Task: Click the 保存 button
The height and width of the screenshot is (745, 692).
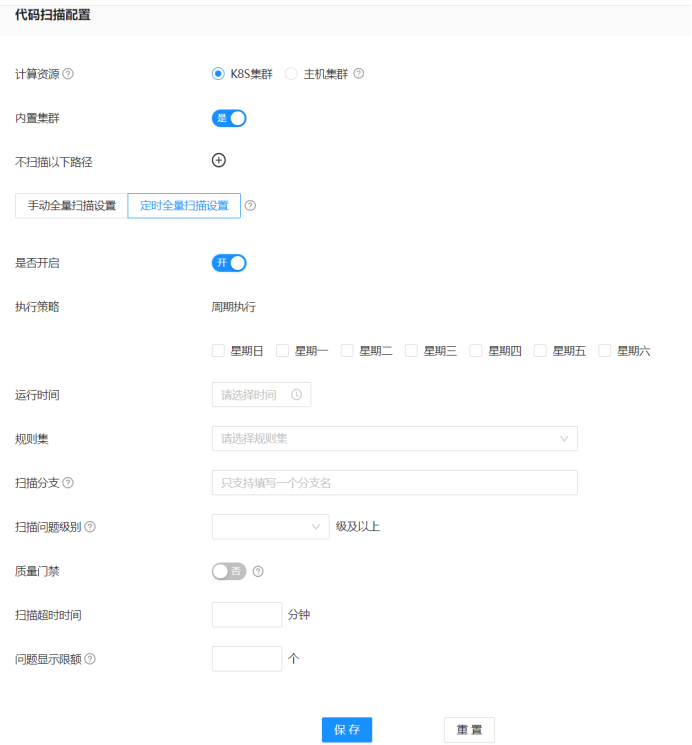Action: pyautogui.click(x=347, y=730)
